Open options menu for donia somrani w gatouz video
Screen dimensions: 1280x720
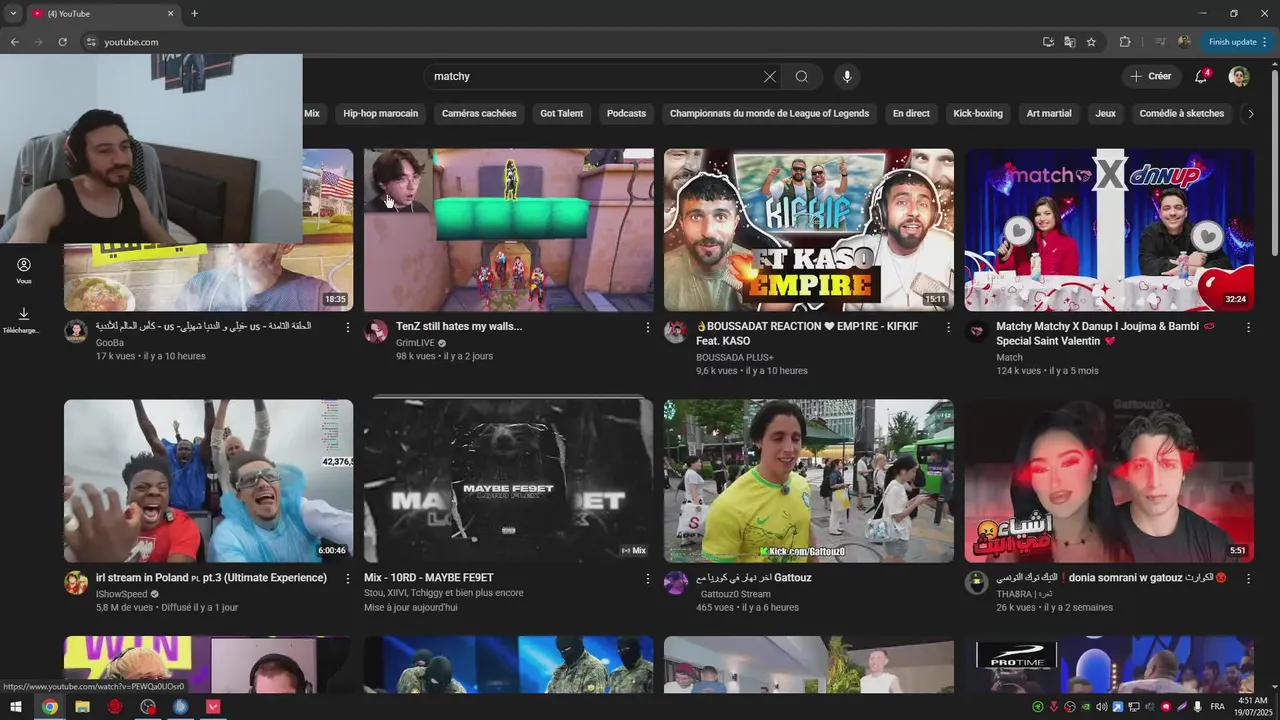1248,579
